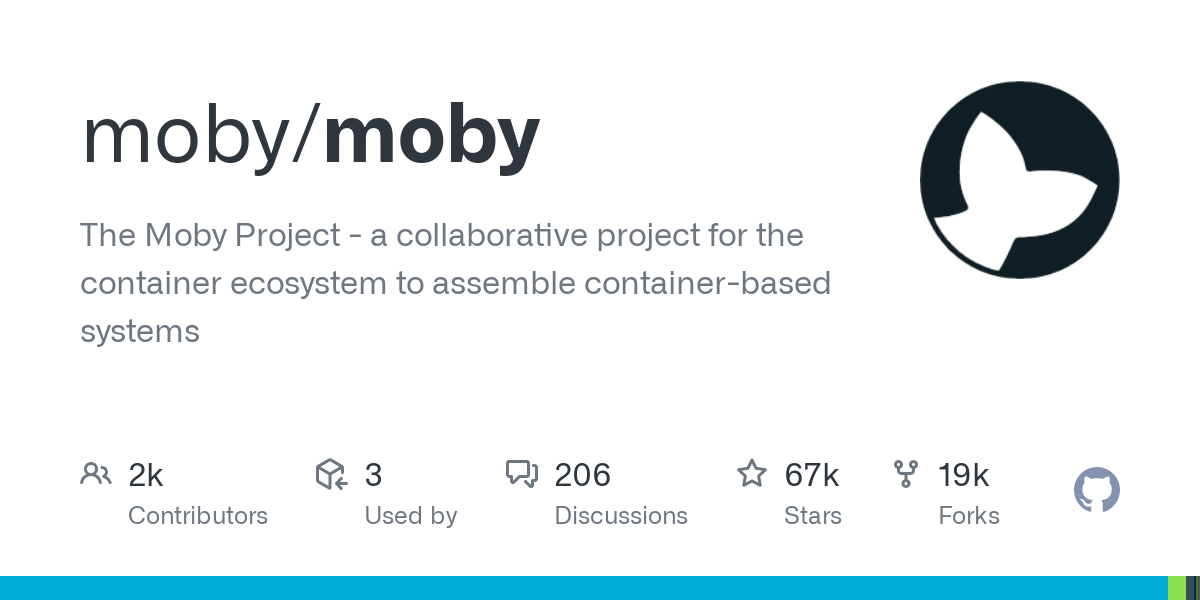
Task: Click the 67k stars count
Action: coord(812,475)
